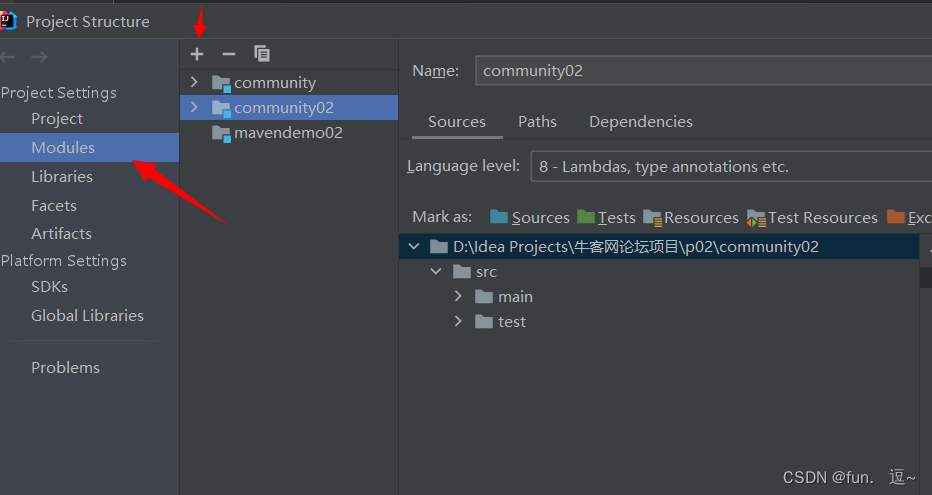The width and height of the screenshot is (932, 495).
Task: Open Project settings in sidebar
Action: [57, 119]
